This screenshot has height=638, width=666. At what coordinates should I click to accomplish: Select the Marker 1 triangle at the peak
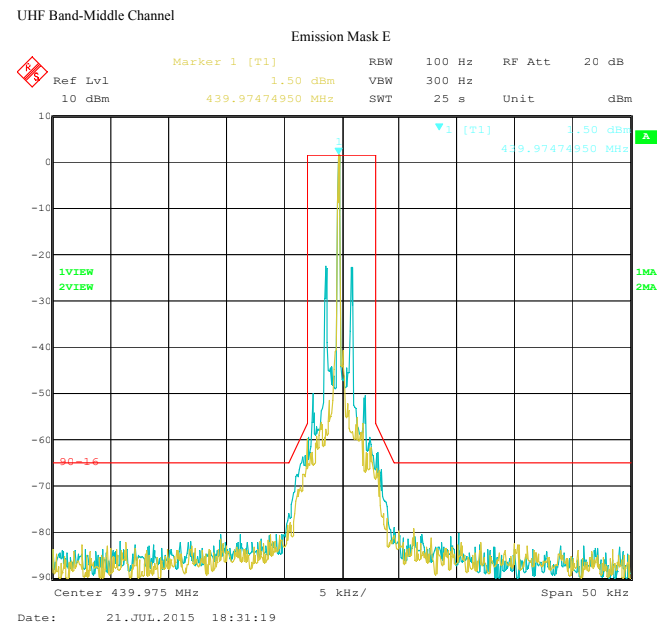point(338,151)
